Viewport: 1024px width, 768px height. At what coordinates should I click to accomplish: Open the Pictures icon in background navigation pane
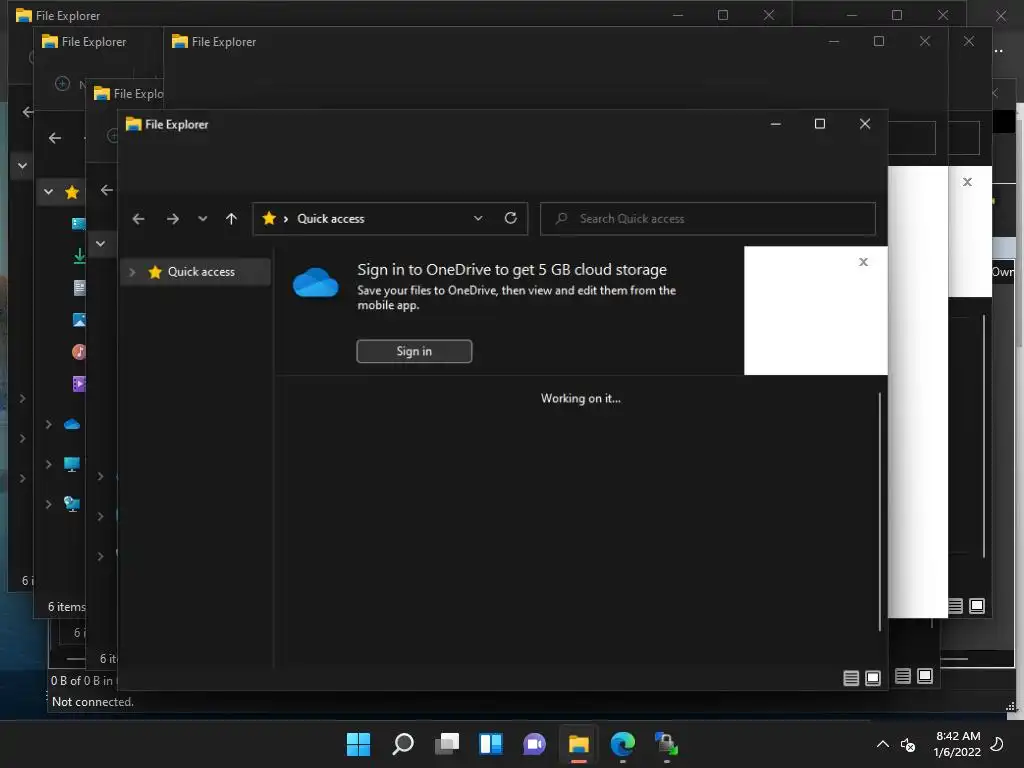pos(79,320)
